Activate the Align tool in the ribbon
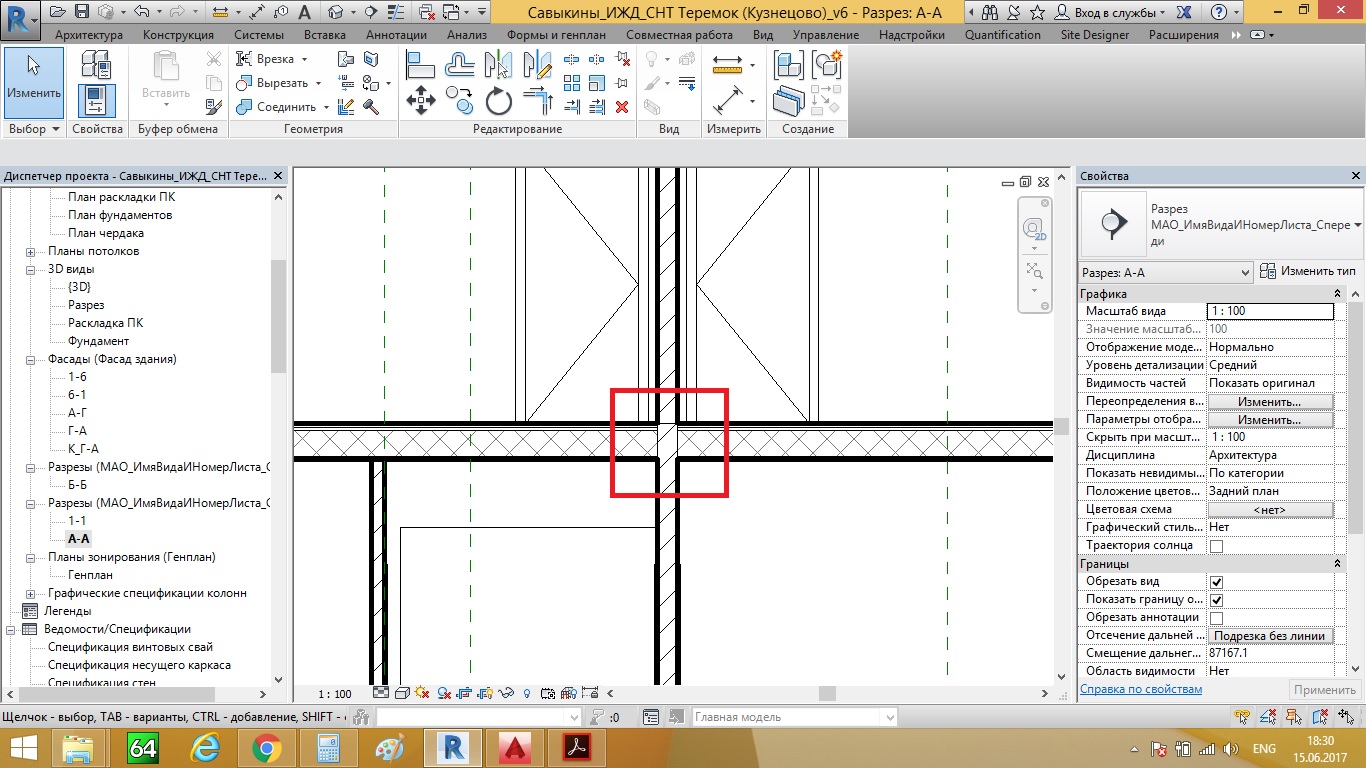Viewport: 1366px width, 768px height. [x=420, y=65]
